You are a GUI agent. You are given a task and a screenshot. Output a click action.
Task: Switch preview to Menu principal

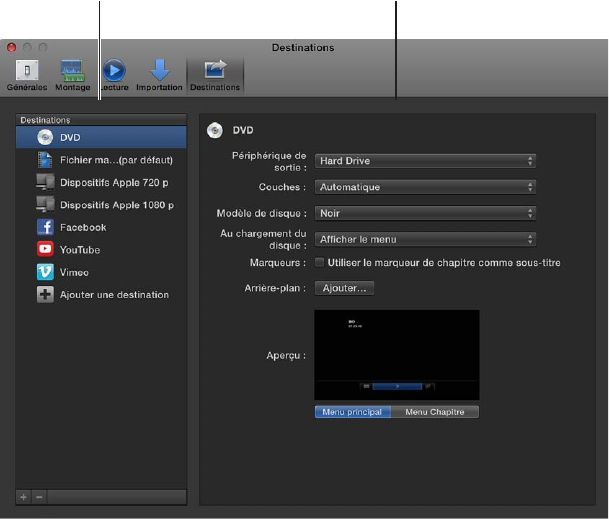(353, 412)
